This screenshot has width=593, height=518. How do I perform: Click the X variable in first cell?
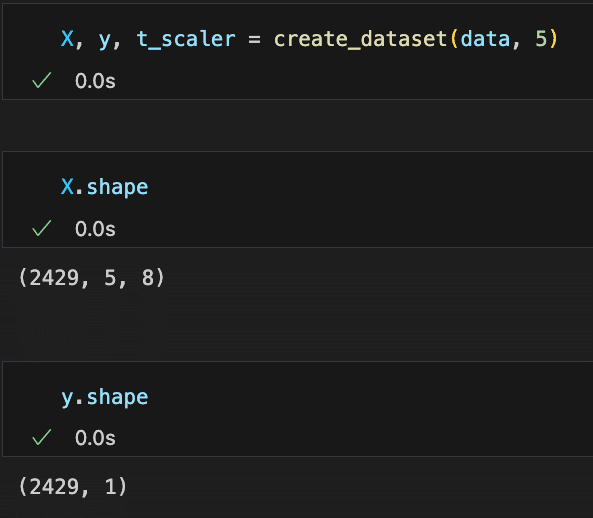click(x=67, y=39)
